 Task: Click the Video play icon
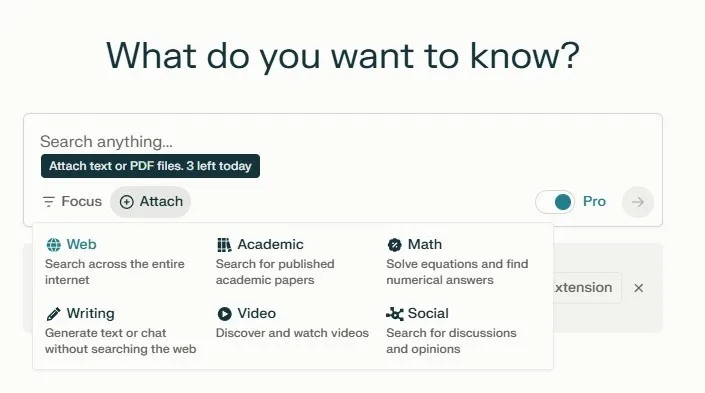pyautogui.click(x=224, y=314)
